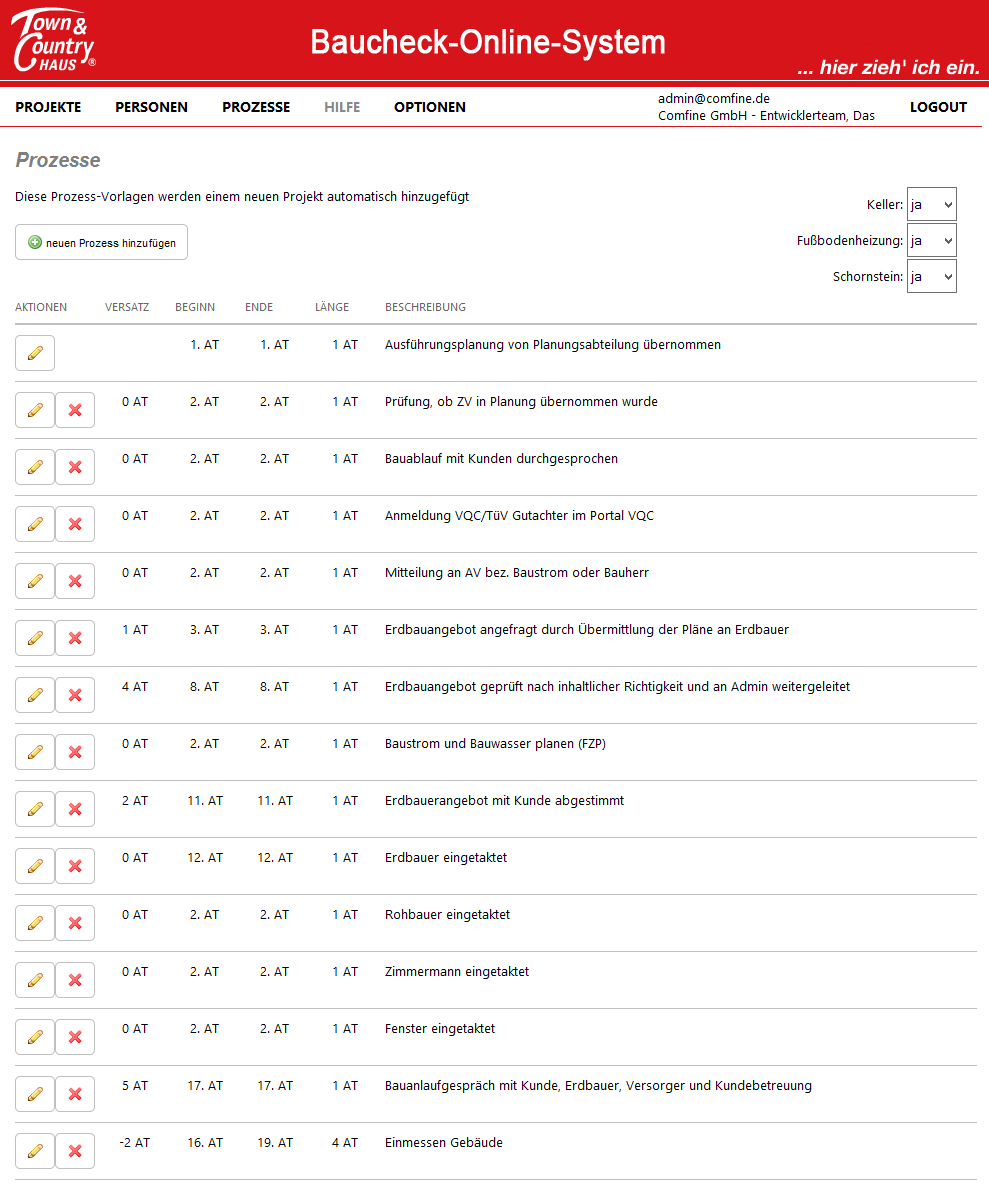Open the Keller dropdown

(932, 204)
